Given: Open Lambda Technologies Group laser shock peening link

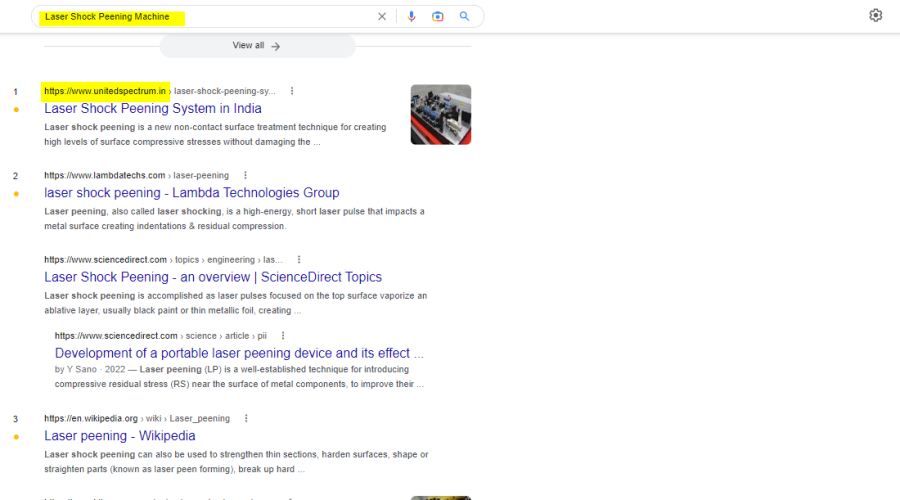Looking at the screenshot, I should coord(192,193).
